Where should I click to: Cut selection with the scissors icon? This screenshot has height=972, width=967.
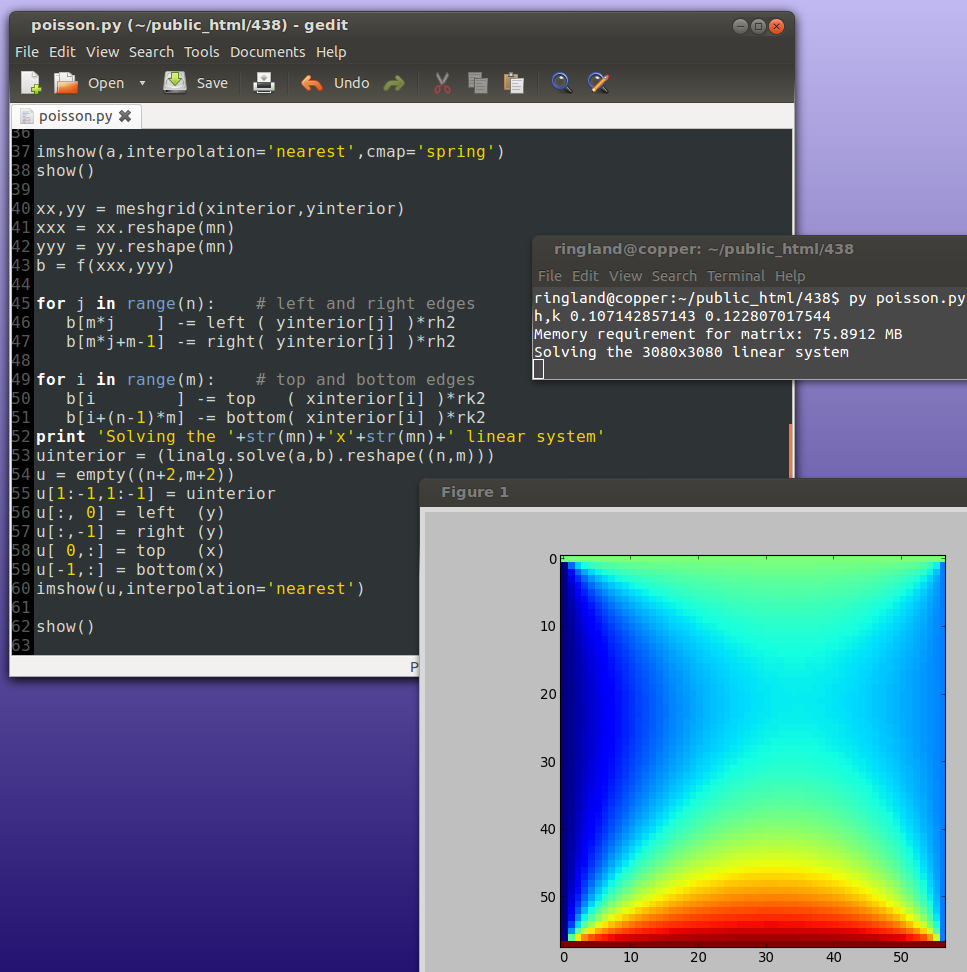442,83
